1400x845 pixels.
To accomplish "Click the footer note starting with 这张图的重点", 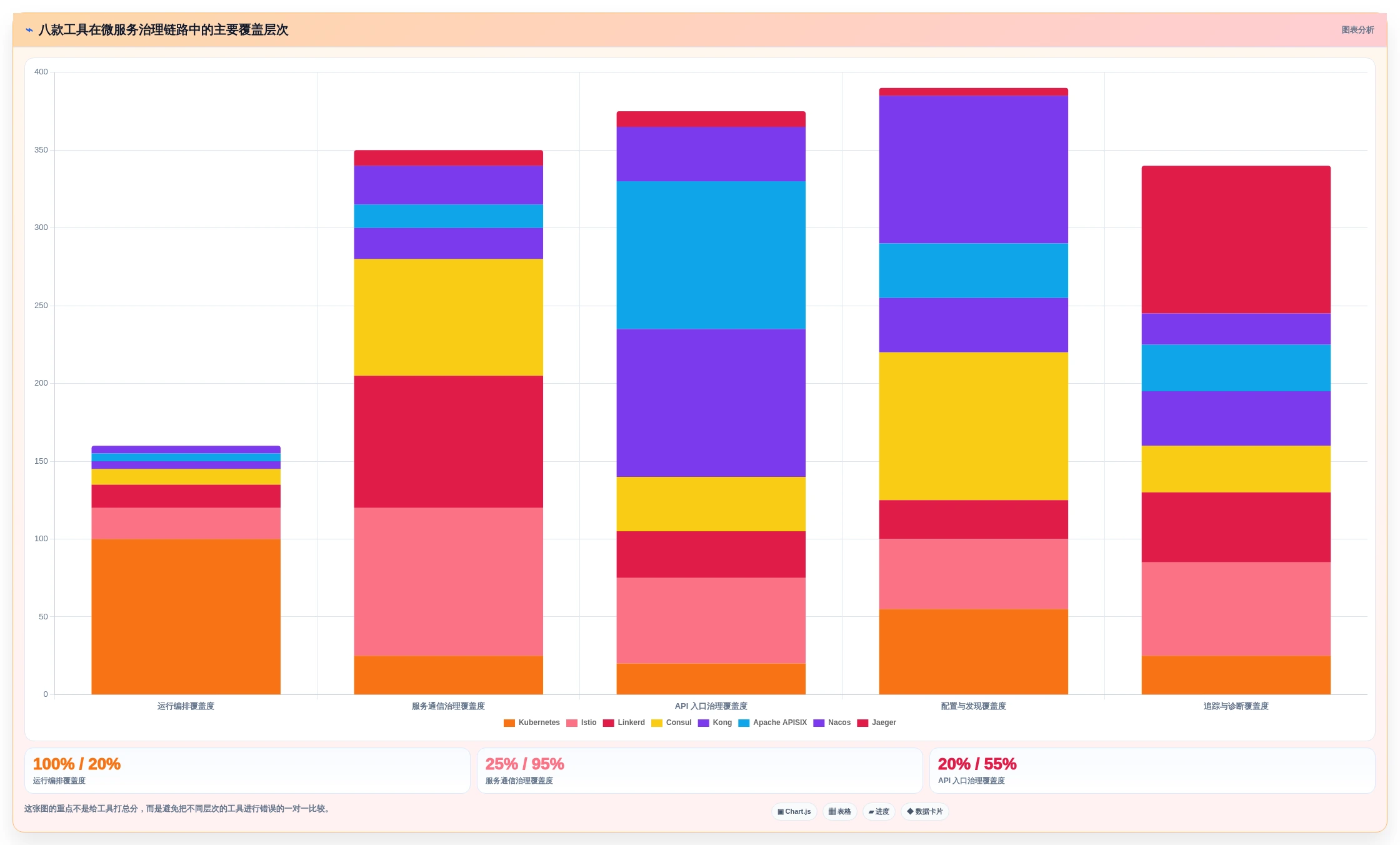I will pos(177,809).
